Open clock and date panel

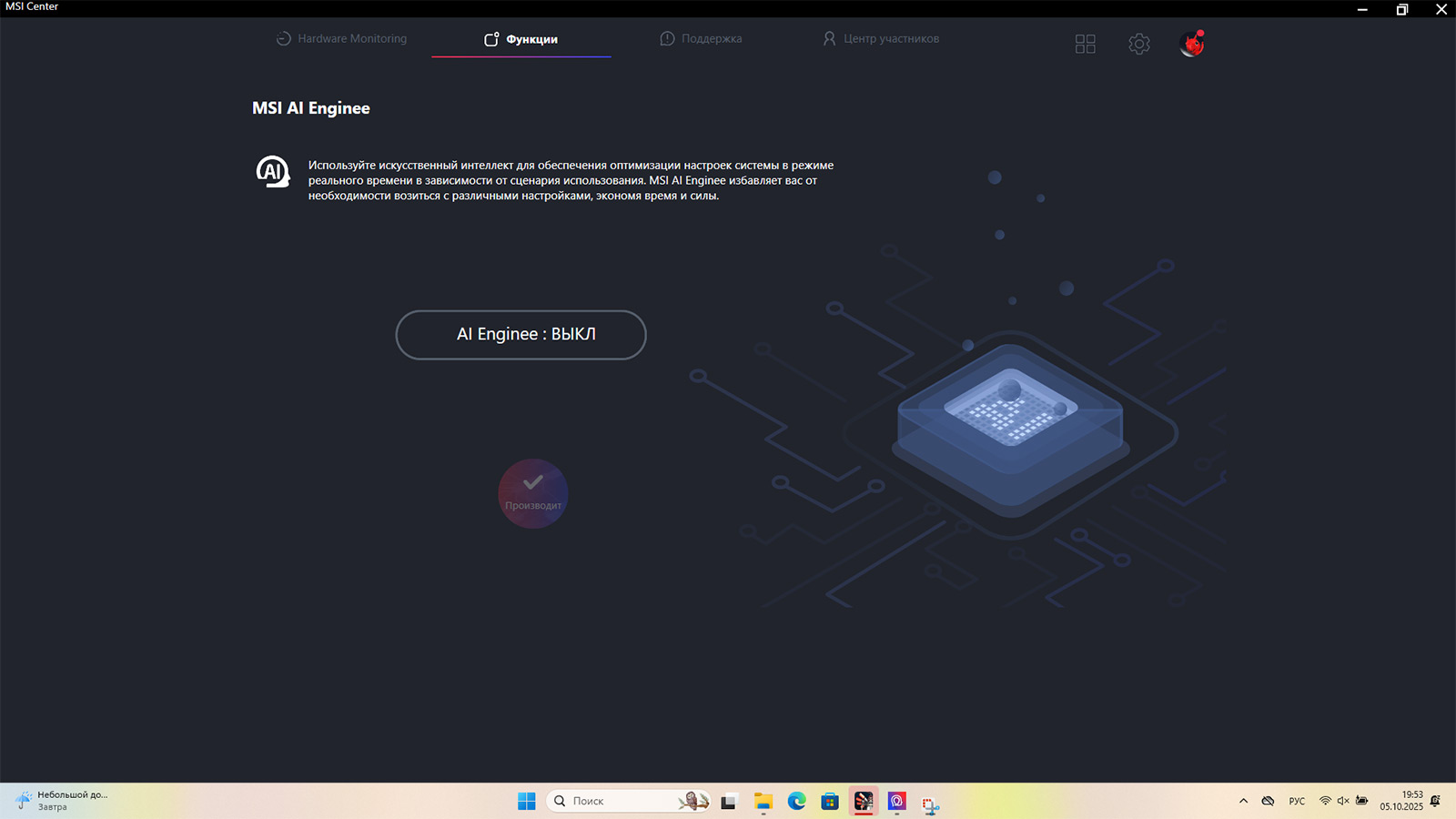(1400, 801)
